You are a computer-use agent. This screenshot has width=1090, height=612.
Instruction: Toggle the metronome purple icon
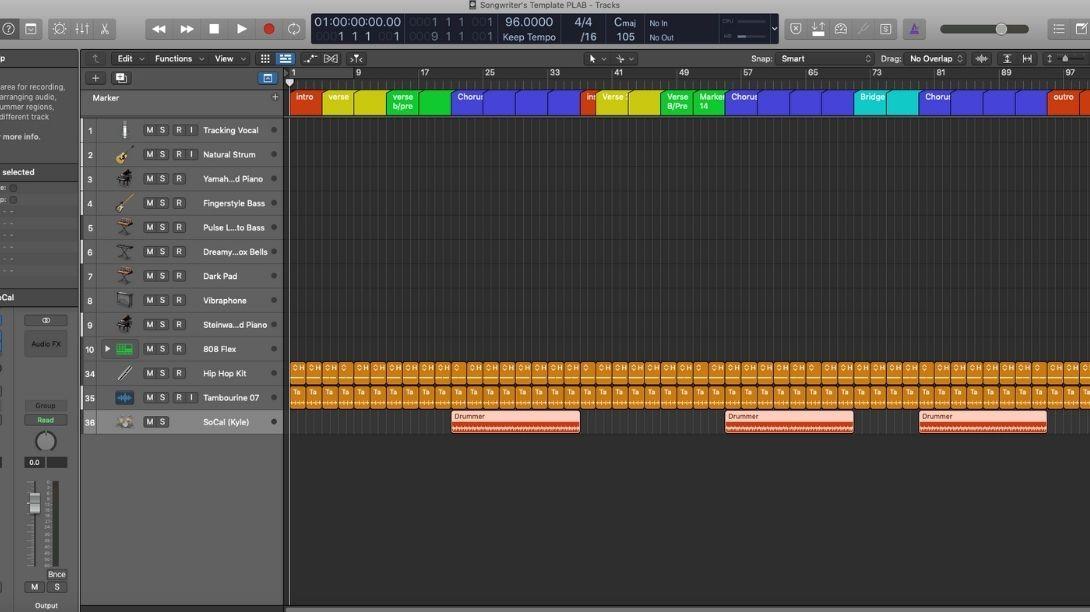click(x=914, y=29)
